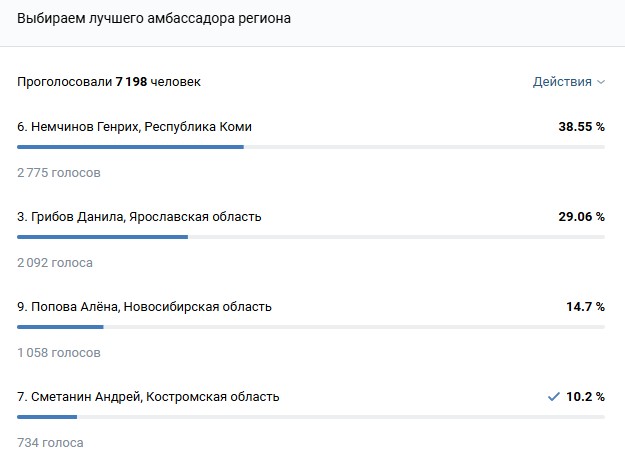Select option Грибов Данила, Ярославская область
This screenshot has width=625, height=457.
pyautogui.click(x=140, y=217)
